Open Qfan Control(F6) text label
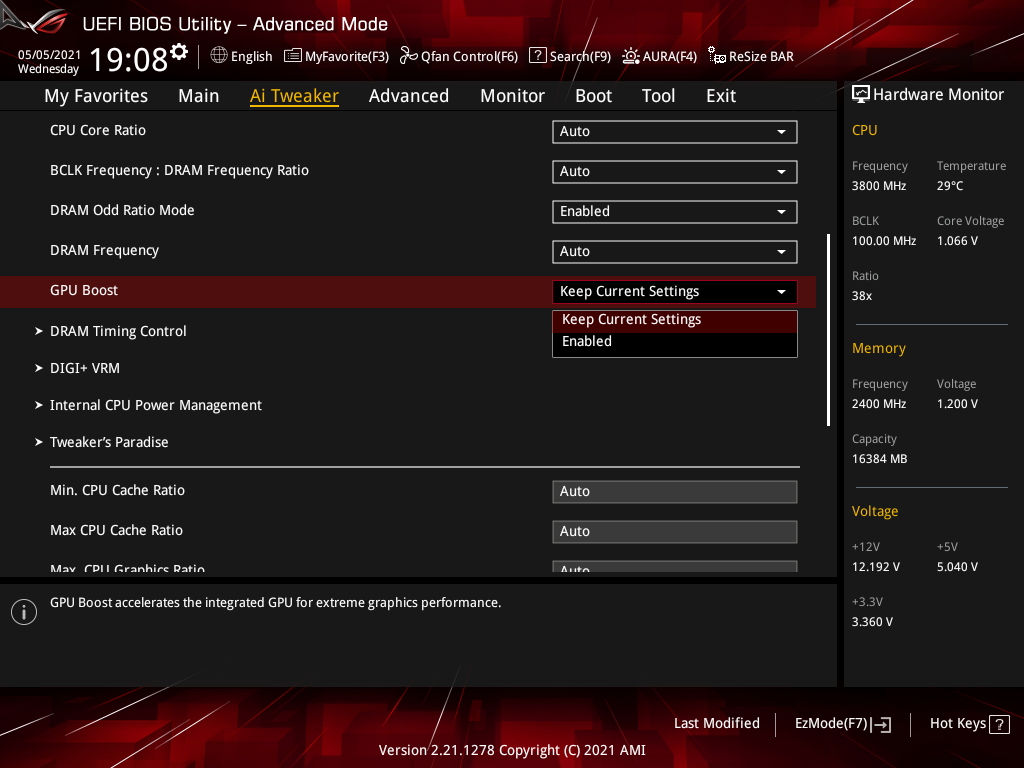The image size is (1024, 768). pos(469,57)
